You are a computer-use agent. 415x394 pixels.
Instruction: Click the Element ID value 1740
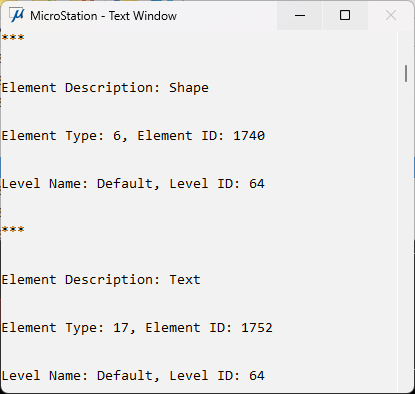[x=249, y=136]
